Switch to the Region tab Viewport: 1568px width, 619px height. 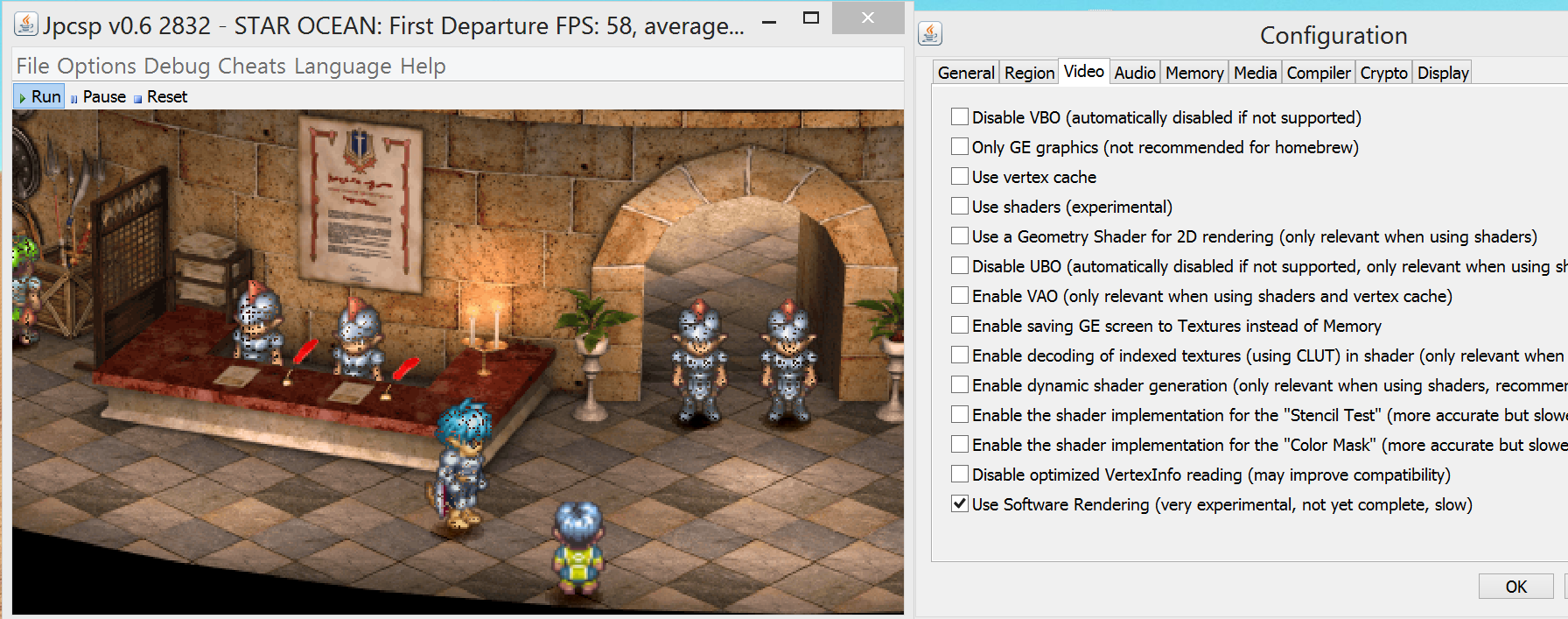1029,73
